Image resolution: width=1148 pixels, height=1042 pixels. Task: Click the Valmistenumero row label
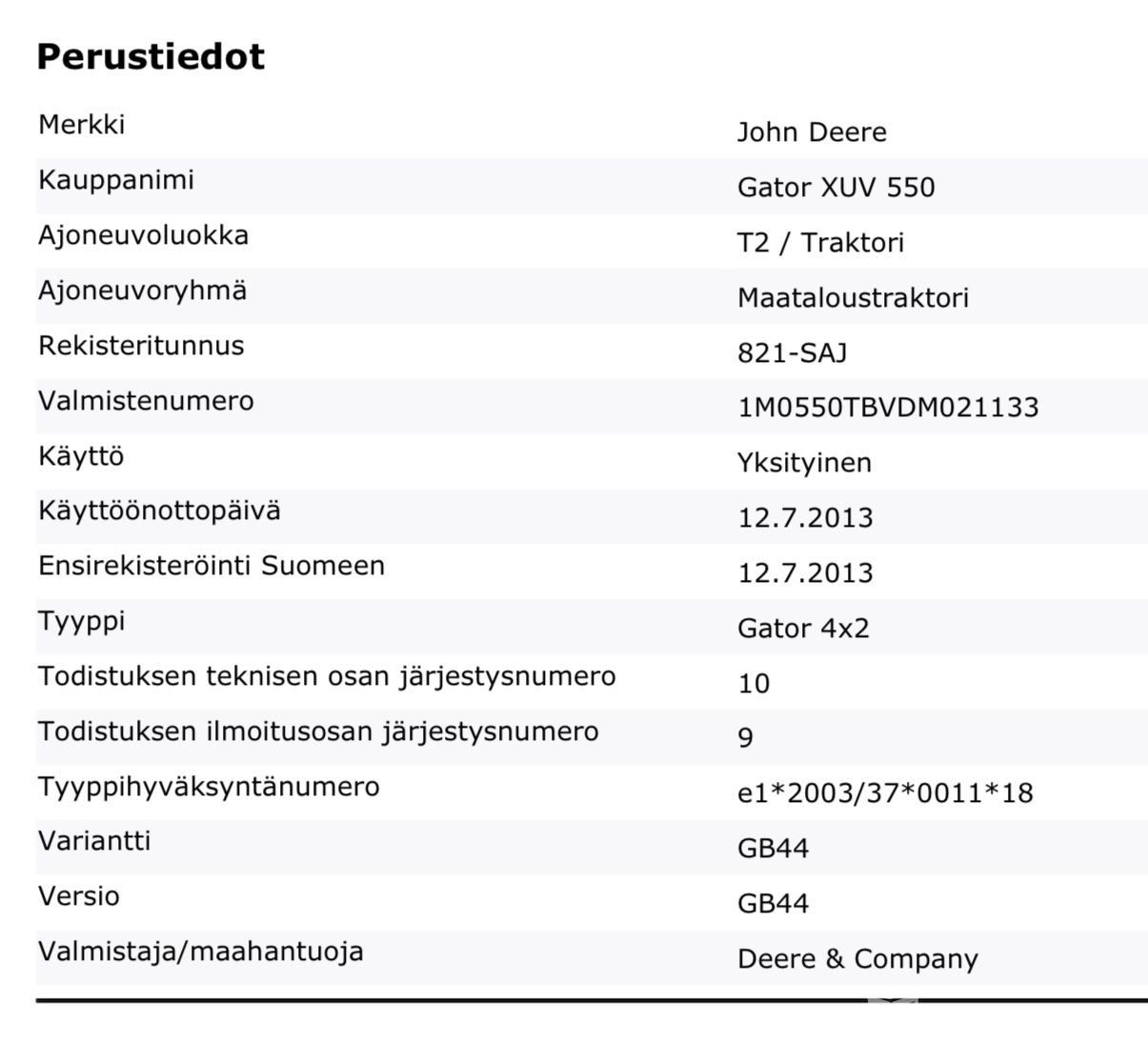click(146, 401)
